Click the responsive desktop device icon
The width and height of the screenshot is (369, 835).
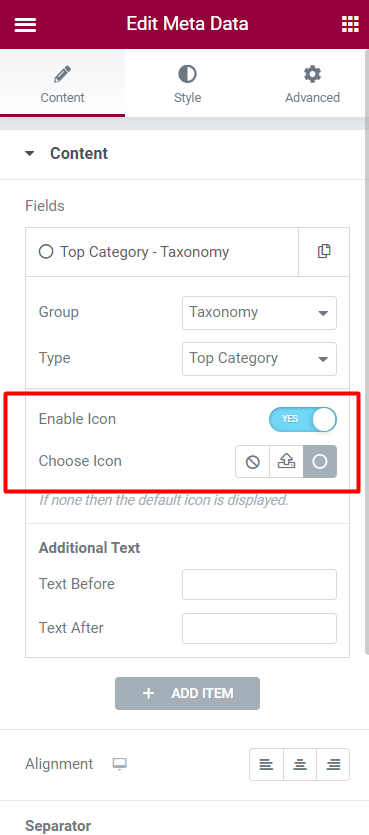coord(119,764)
